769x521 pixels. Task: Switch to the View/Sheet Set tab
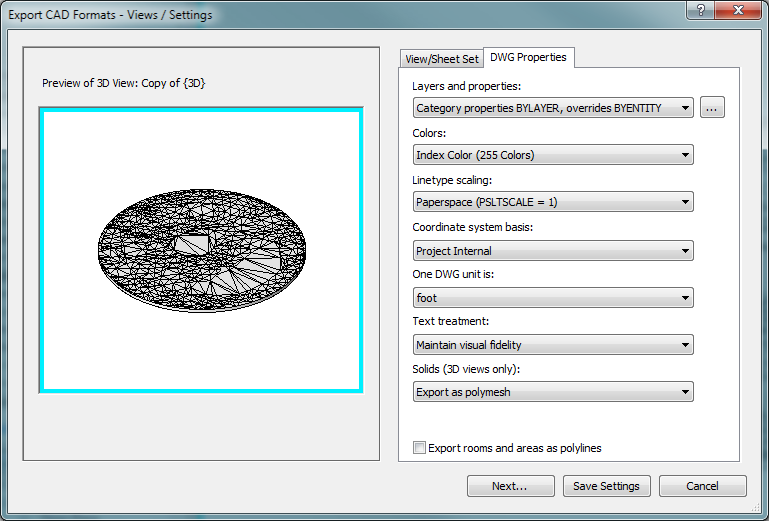(x=440, y=59)
